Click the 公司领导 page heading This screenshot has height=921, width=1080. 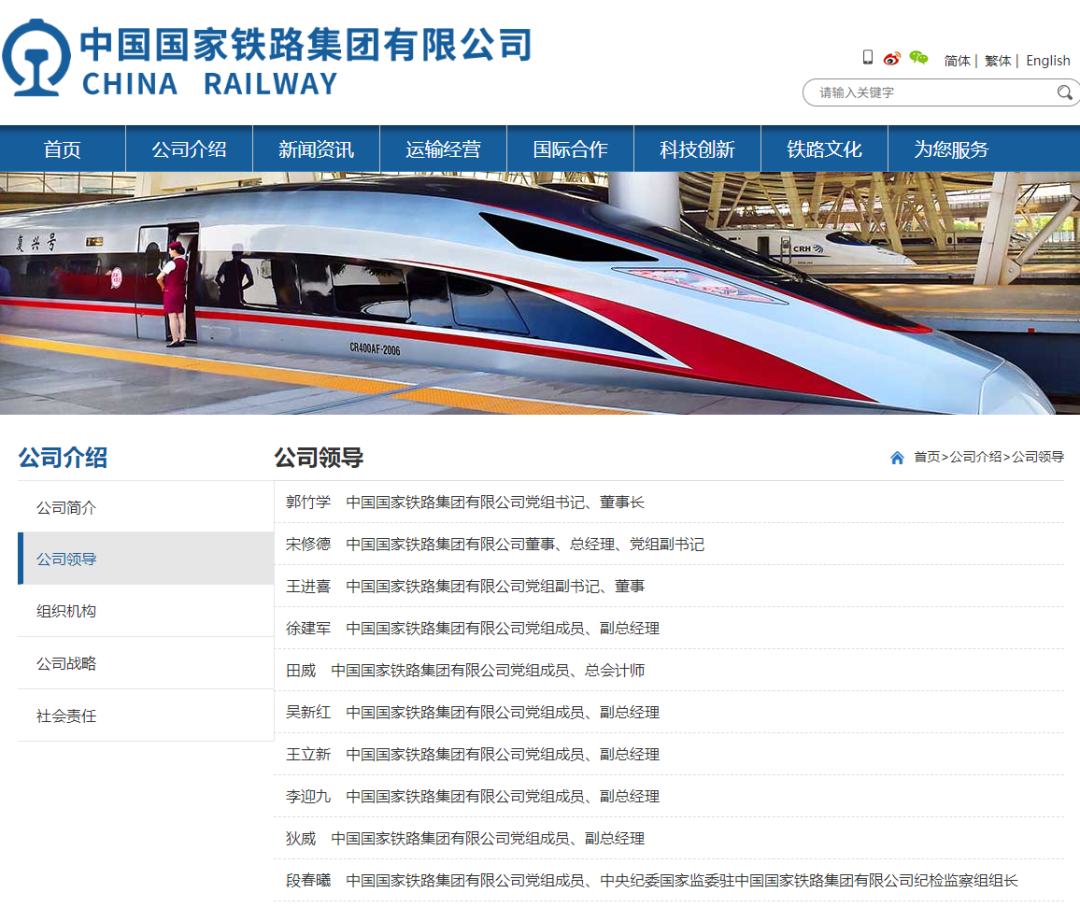(x=318, y=457)
